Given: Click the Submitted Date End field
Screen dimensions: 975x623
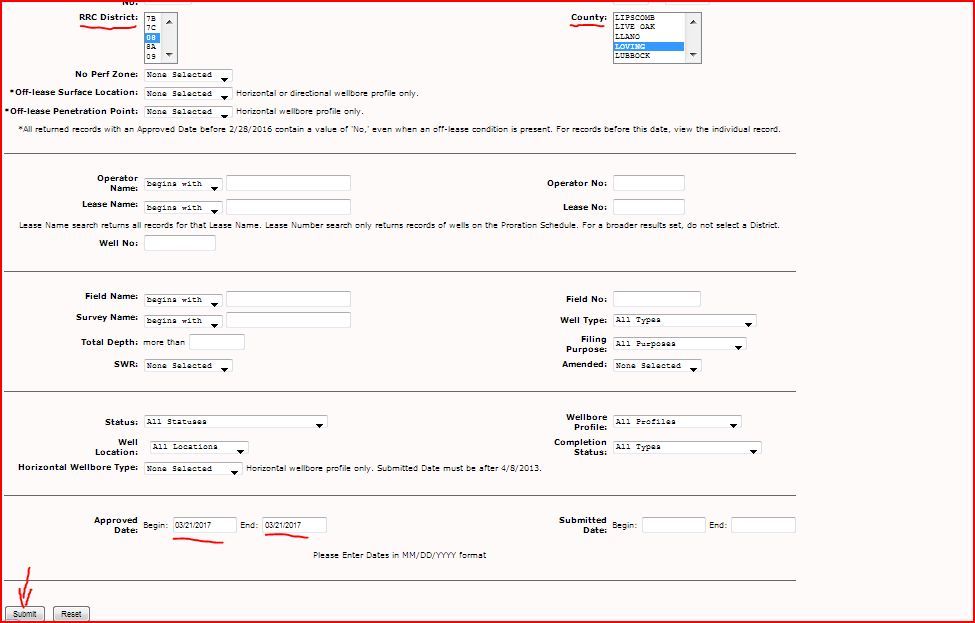Looking at the screenshot, I should point(763,525).
